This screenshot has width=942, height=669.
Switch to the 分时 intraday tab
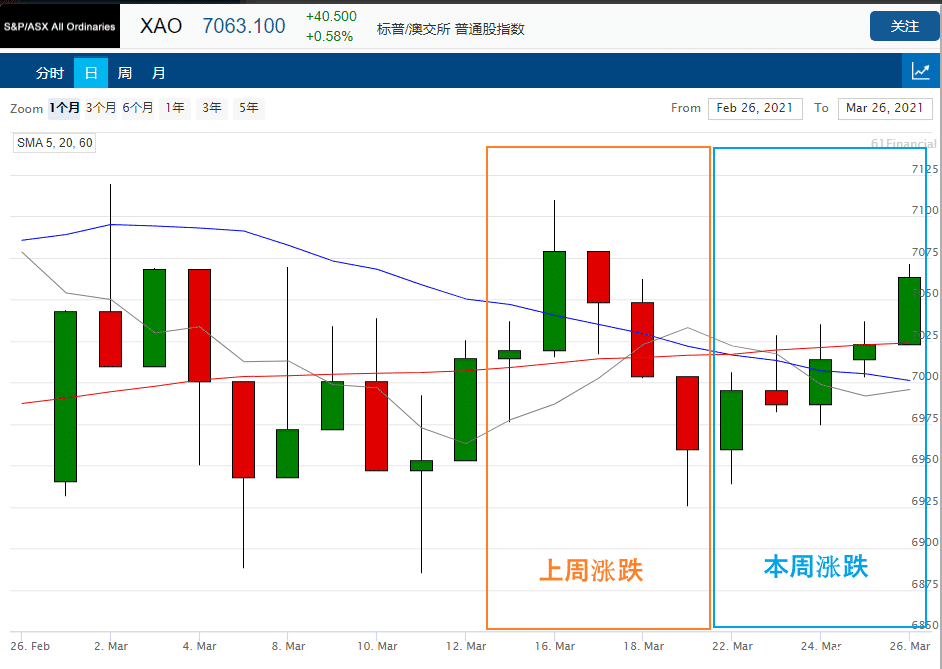coord(50,73)
